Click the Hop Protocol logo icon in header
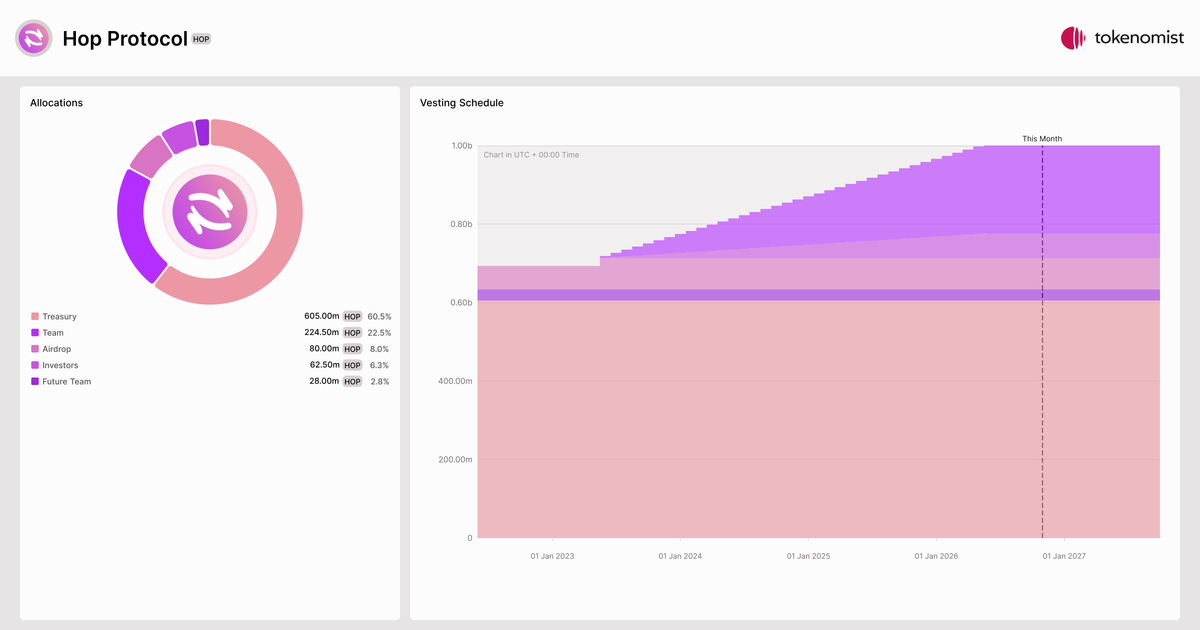Image resolution: width=1200 pixels, height=630 pixels. tap(33, 38)
